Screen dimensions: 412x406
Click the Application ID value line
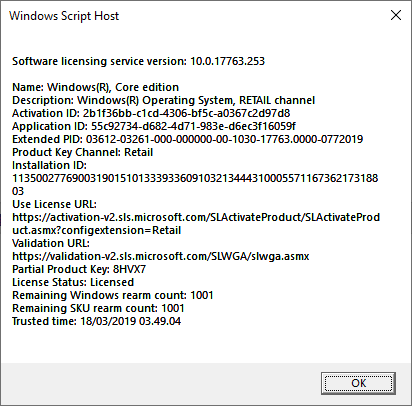pyautogui.click(x=154, y=126)
